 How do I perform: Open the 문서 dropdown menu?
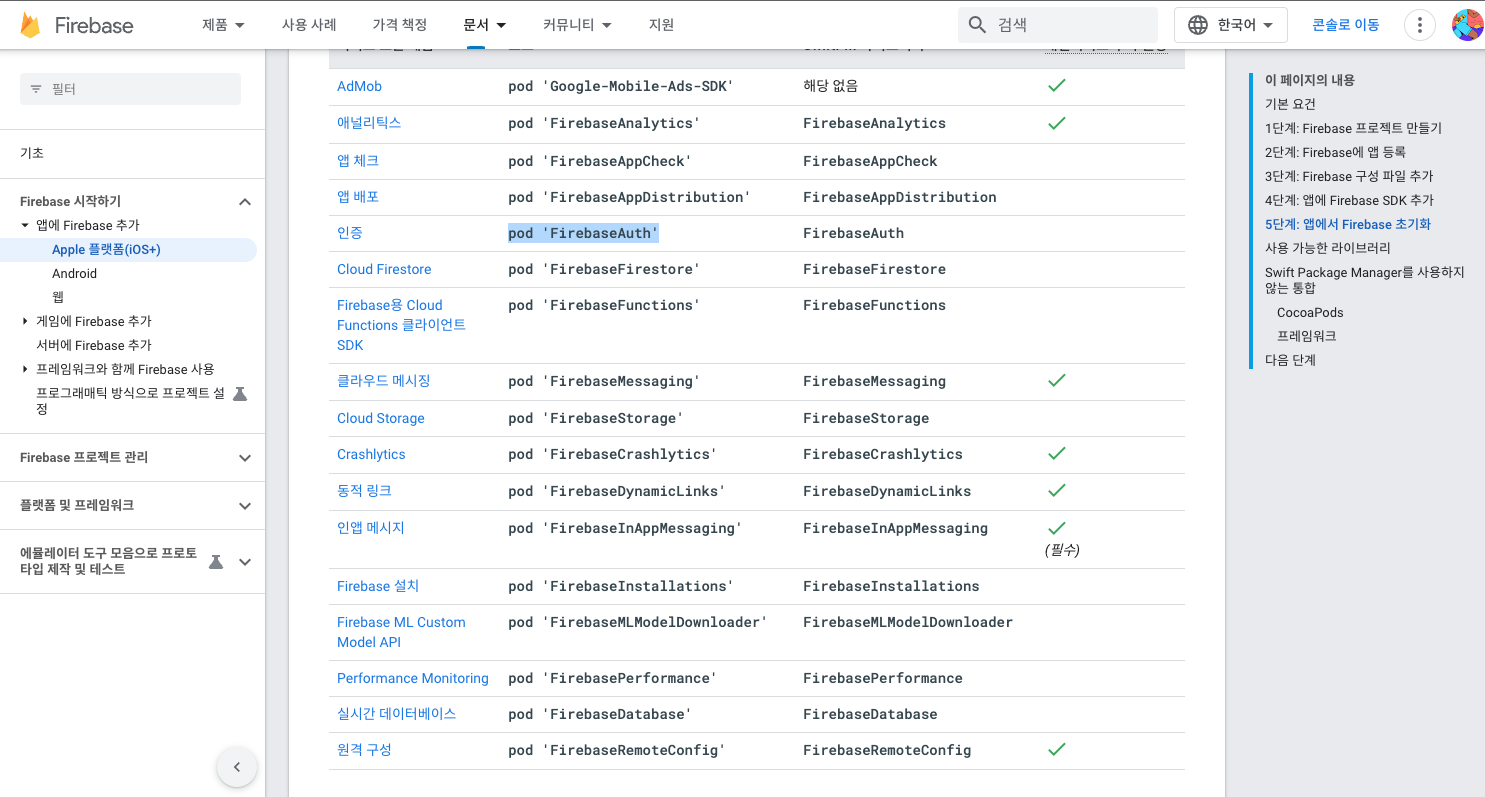point(484,24)
